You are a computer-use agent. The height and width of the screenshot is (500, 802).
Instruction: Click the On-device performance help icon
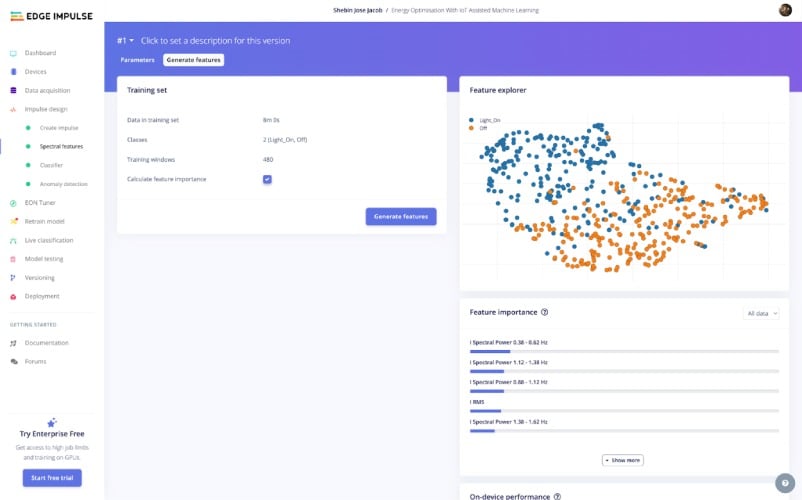[x=557, y=496]
